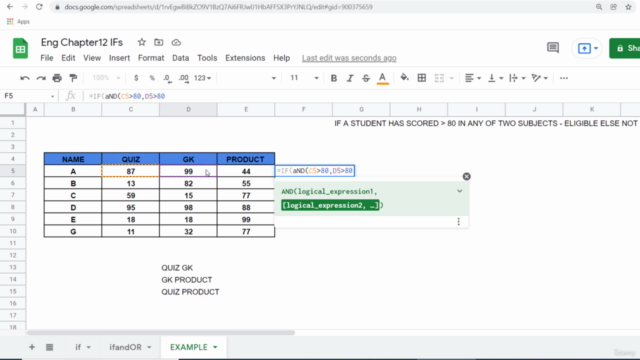Select cell with value 95
The width and height of the screenshot is (640, 360).
131,207
